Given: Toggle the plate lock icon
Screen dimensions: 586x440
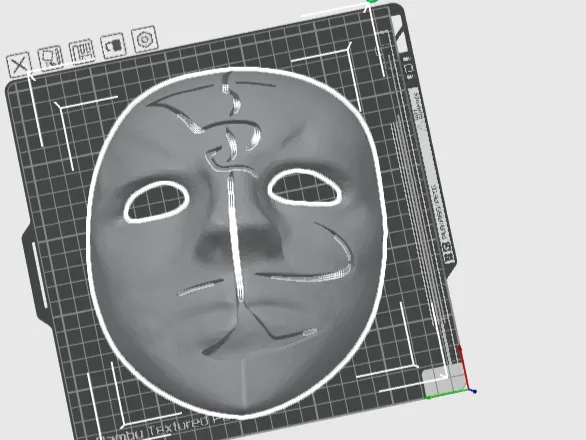Looking at the screenshot, I should tap(113, 45).
